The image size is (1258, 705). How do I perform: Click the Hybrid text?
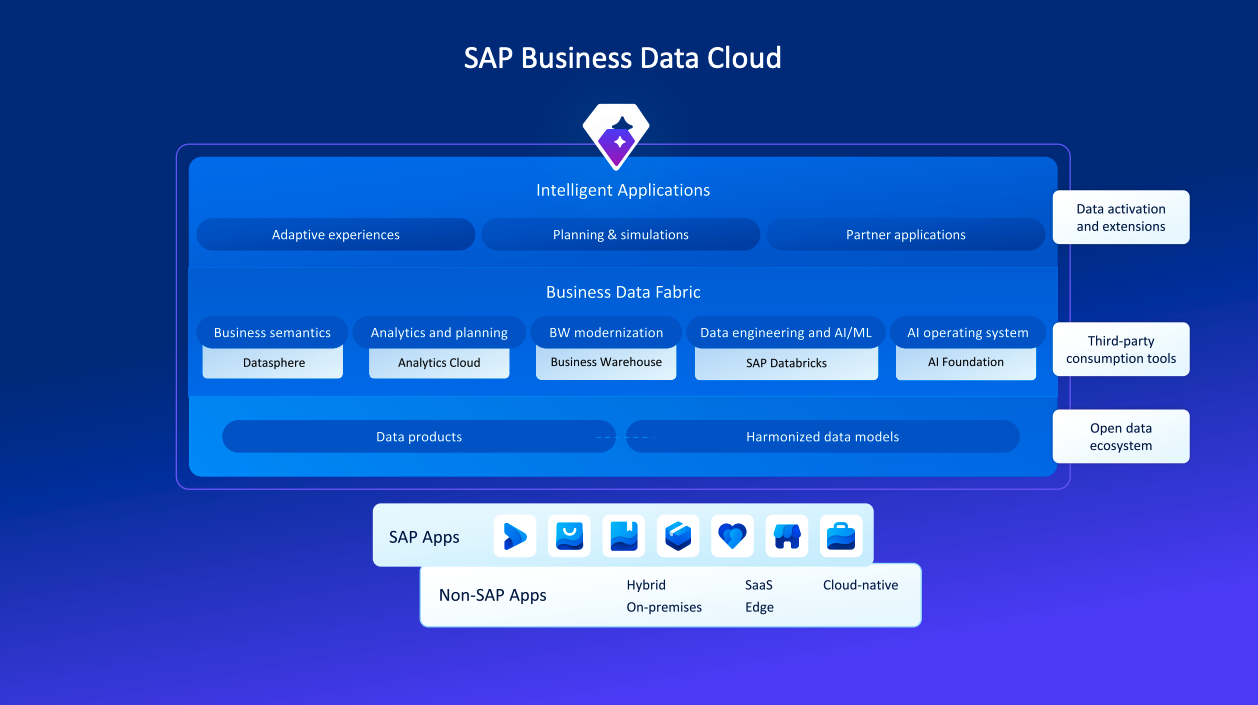(x=646, y=585)
